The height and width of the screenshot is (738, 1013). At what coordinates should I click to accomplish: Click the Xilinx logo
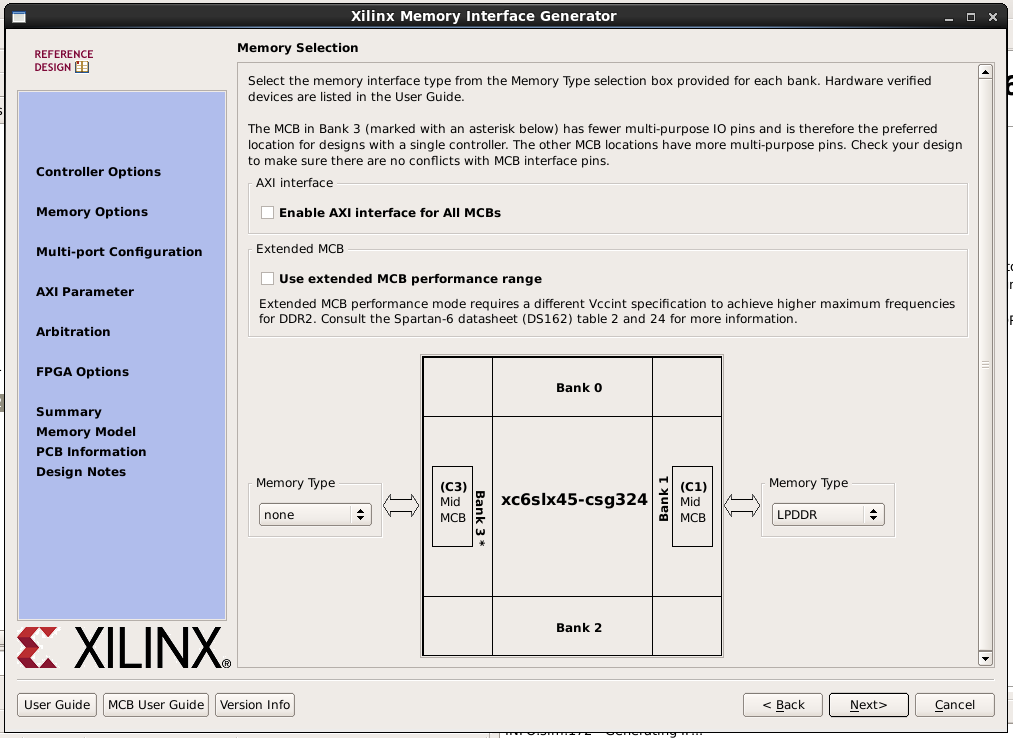tap(123, 647)
